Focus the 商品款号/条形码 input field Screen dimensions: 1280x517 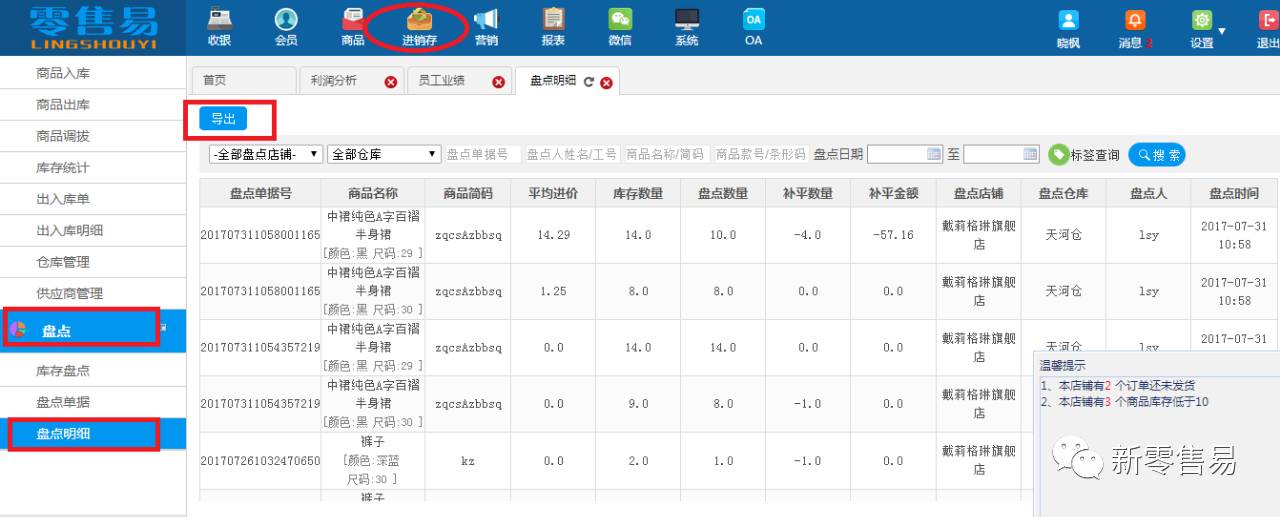click(760, 154)
